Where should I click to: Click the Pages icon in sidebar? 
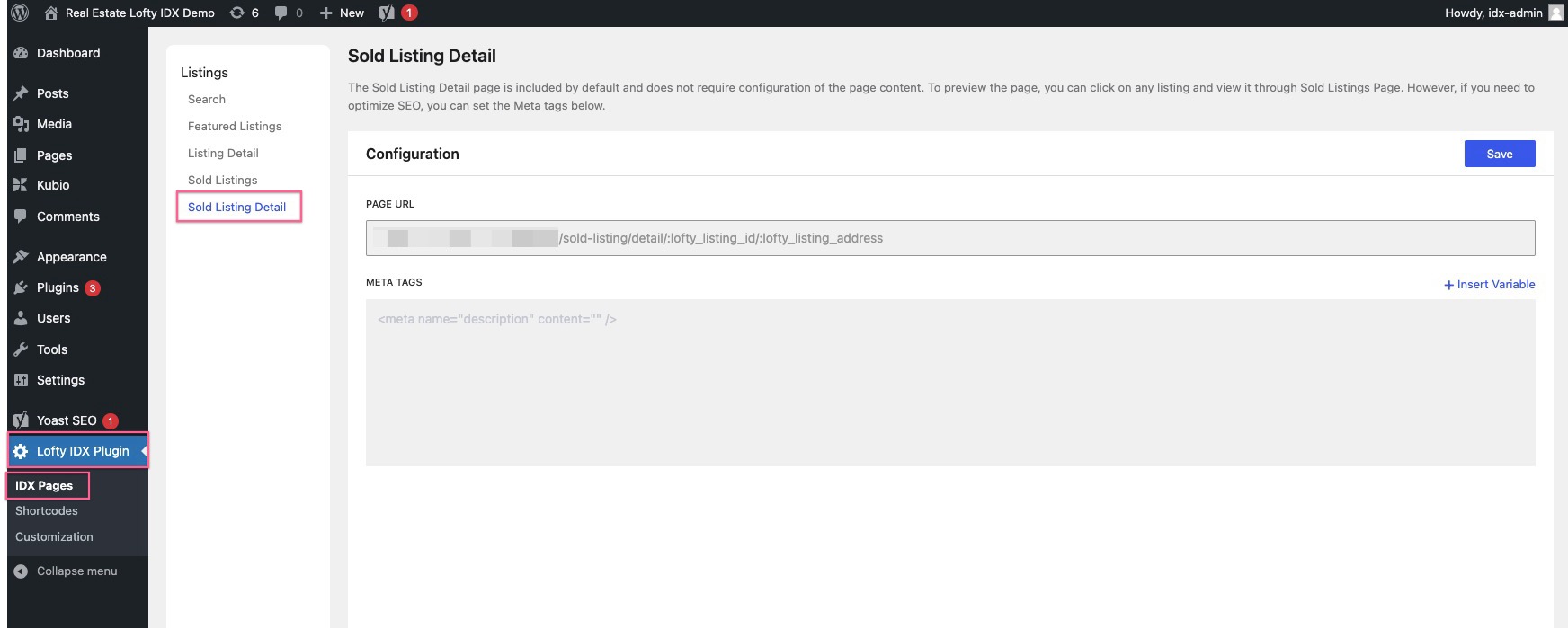21,155
